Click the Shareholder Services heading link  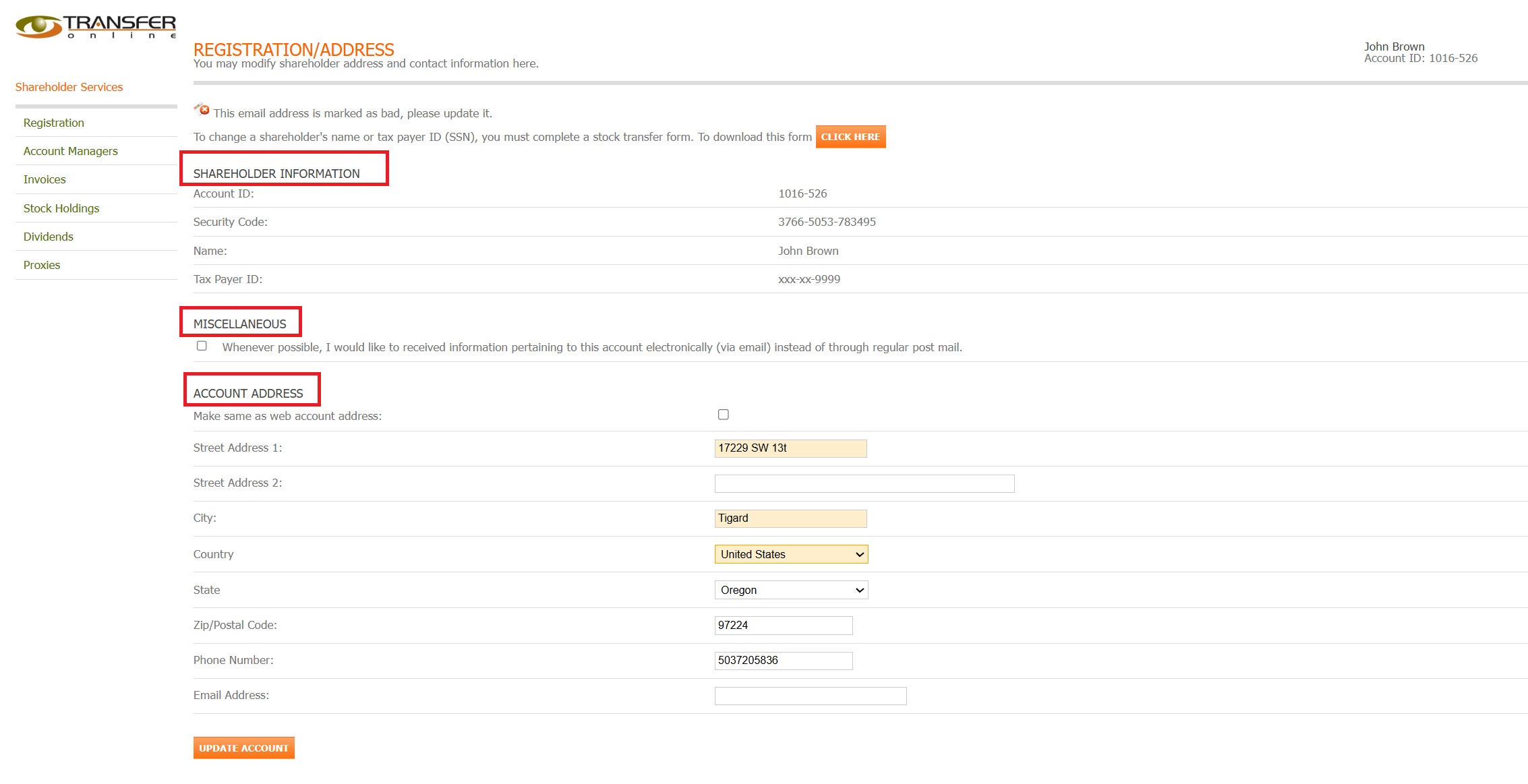coord(69,87)
